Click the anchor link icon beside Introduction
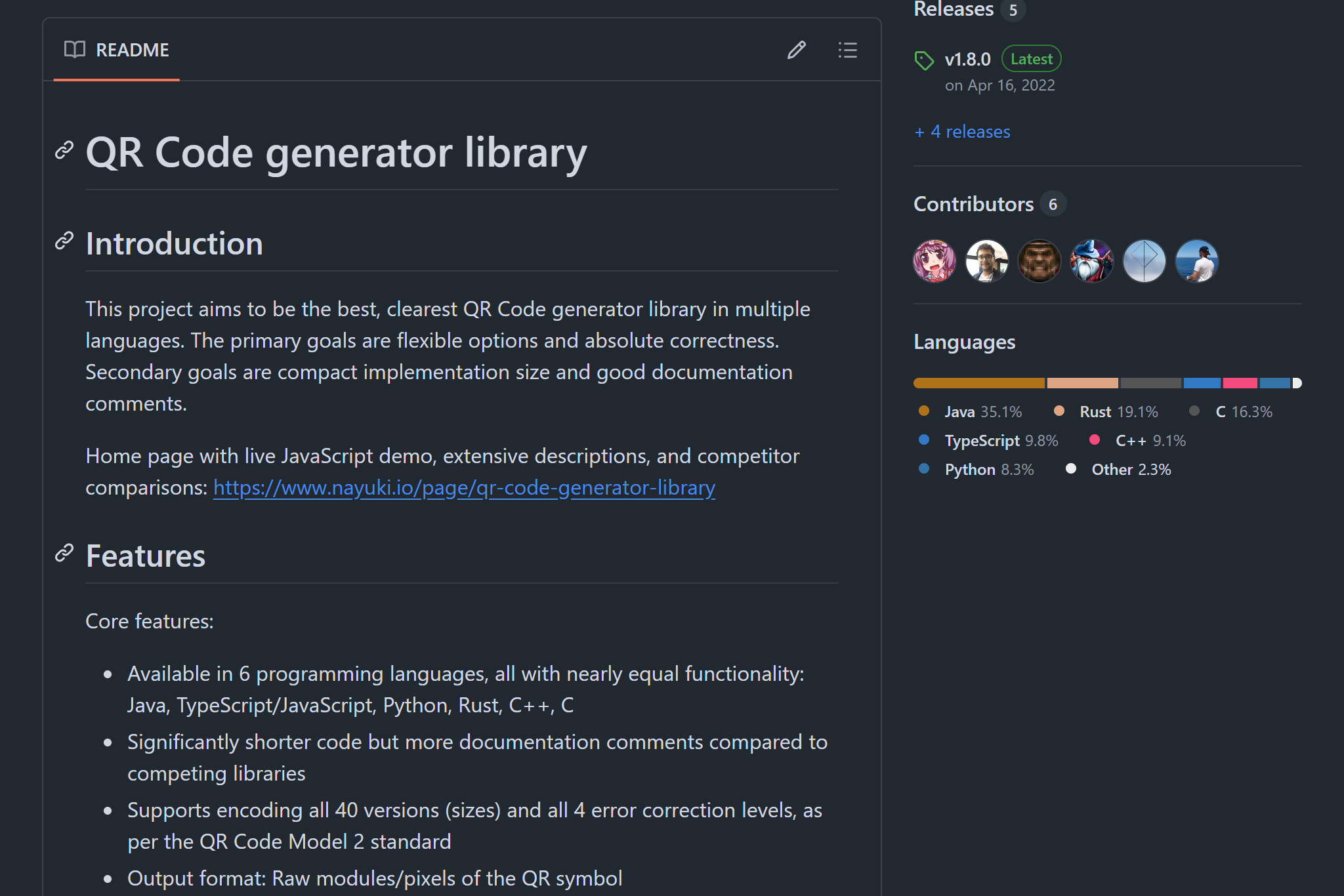 [x=64, y=243]
